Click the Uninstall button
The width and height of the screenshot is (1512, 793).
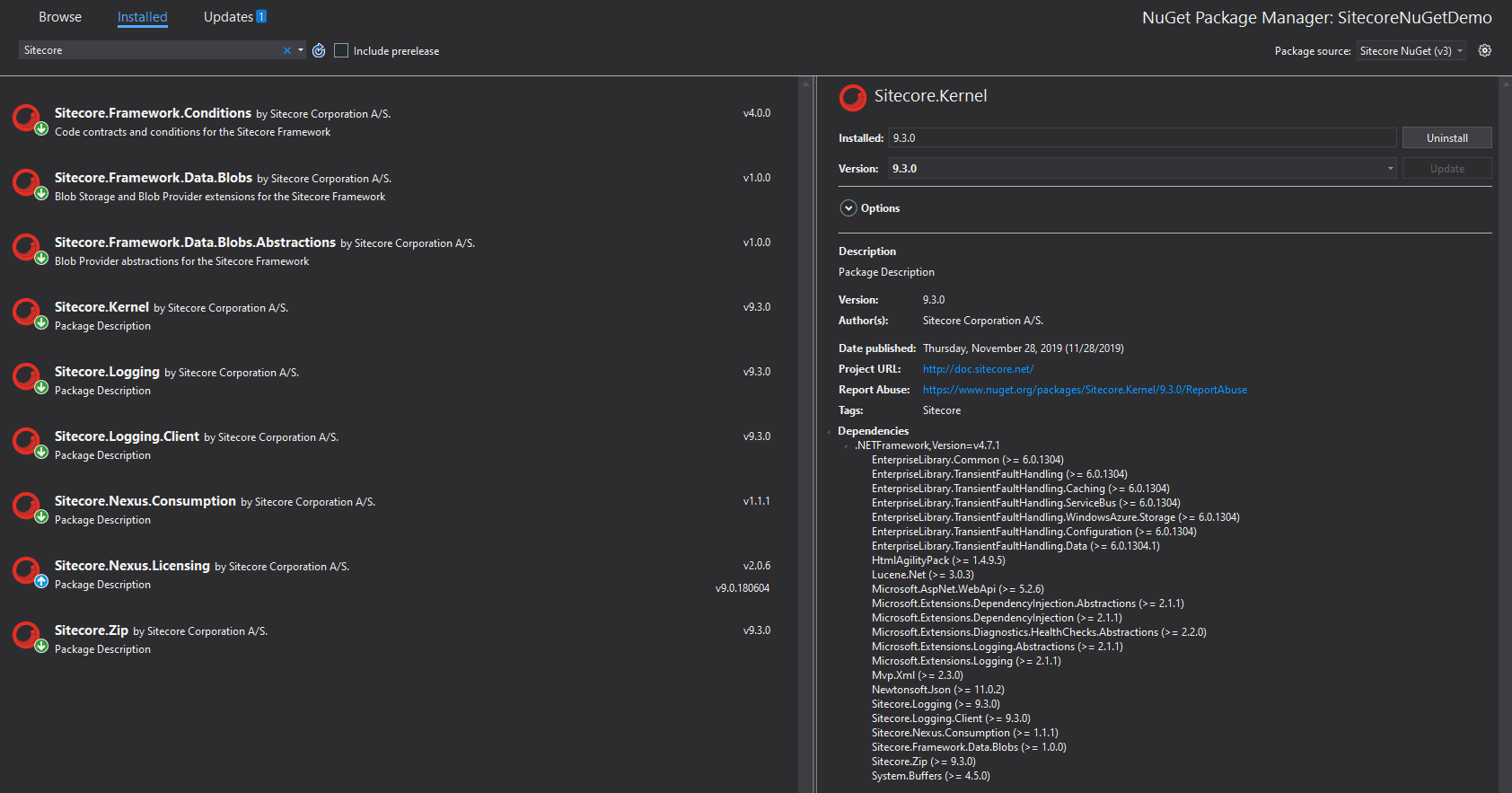coord(1446,138)
